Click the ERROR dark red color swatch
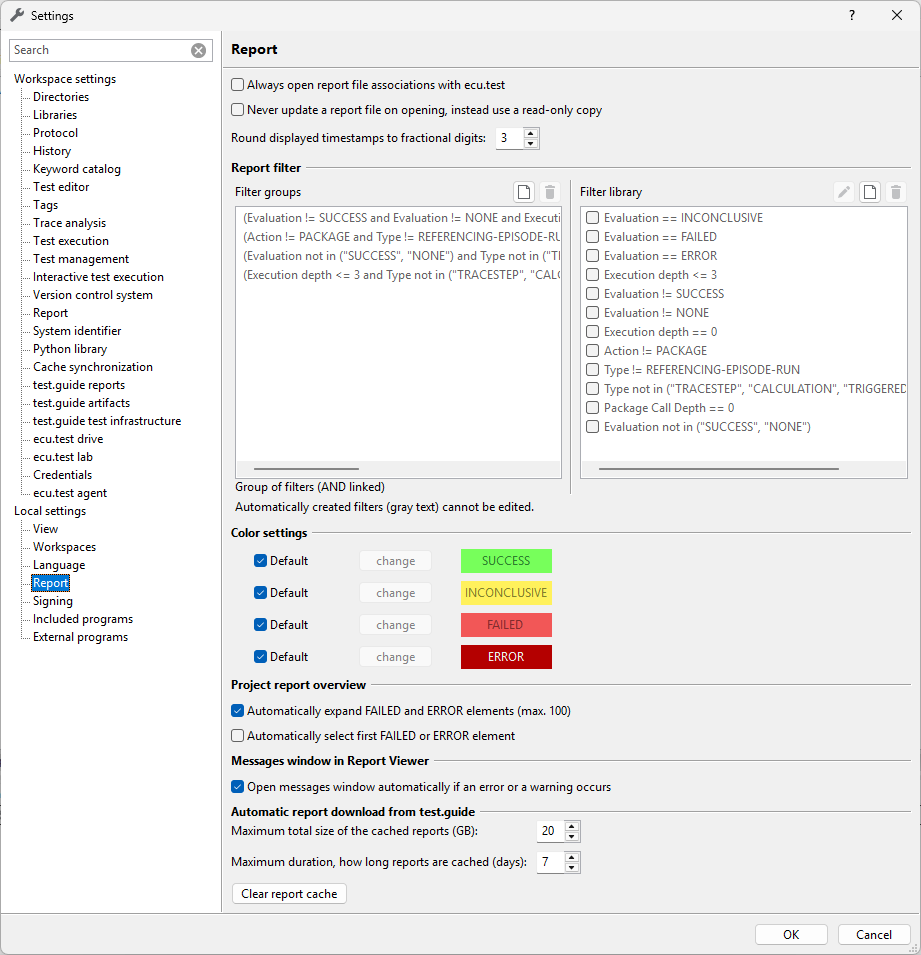The width and height of the screenshot is (921, 955). 506,657
